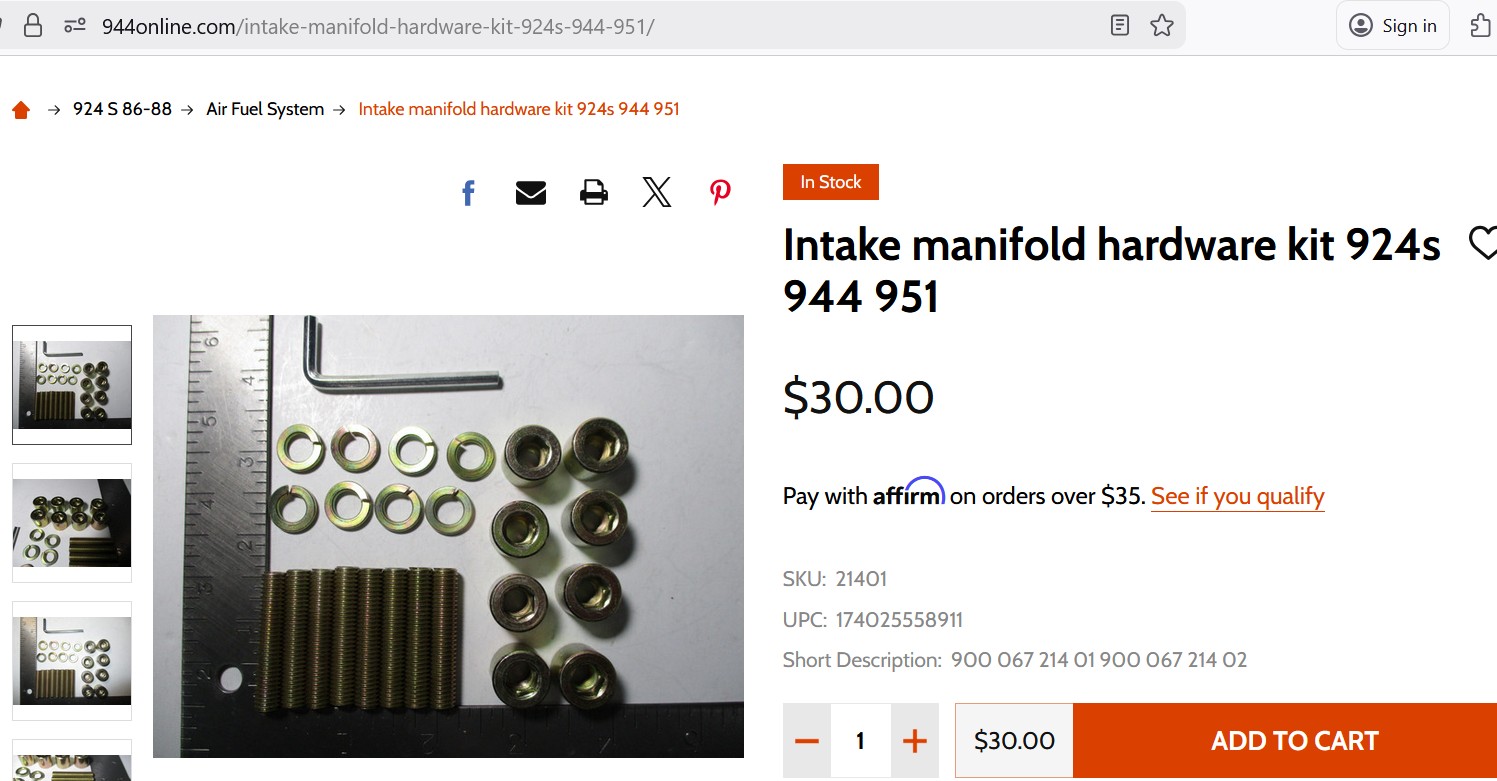The image size is (1497, 781).
Task: Open See if you qualify link
Action: click(x=1237, y=496)
